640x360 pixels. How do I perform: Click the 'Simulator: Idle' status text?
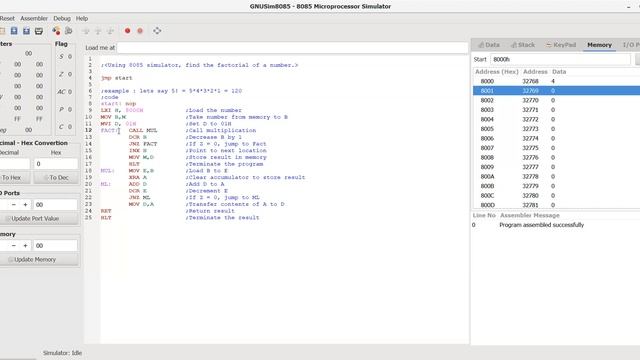[62, 353]
